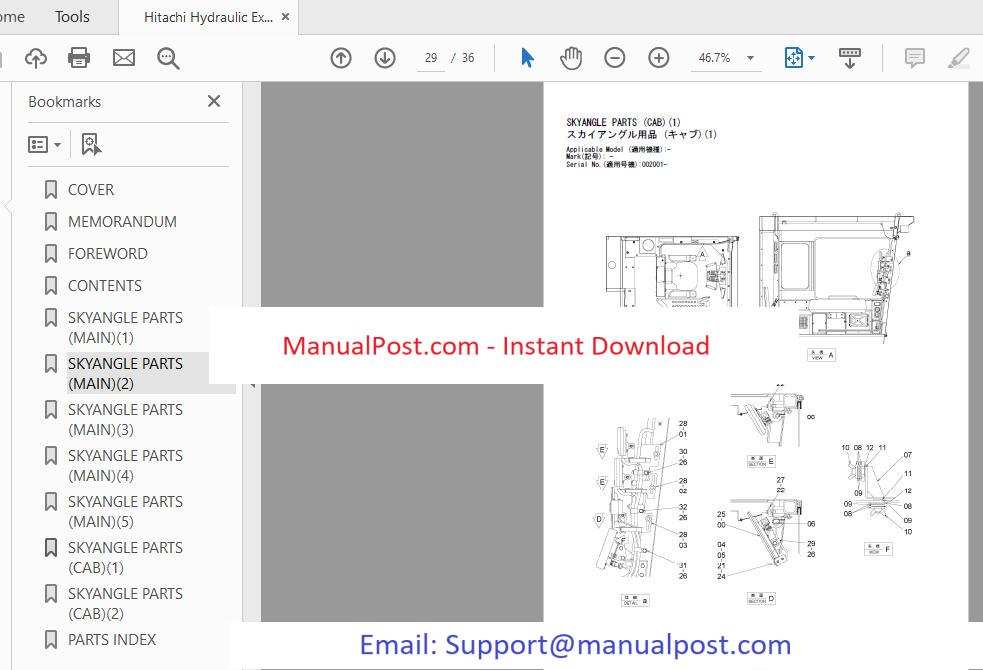Select the Hitachi Hydraulic document tab
The width and height of the screenshot is (983, 670).
click(x=208, y=17)
